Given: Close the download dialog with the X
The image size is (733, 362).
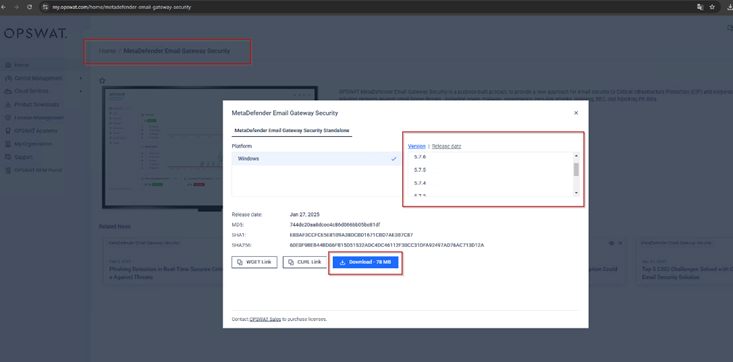Looking at the screenshot, I should point(576,113).
